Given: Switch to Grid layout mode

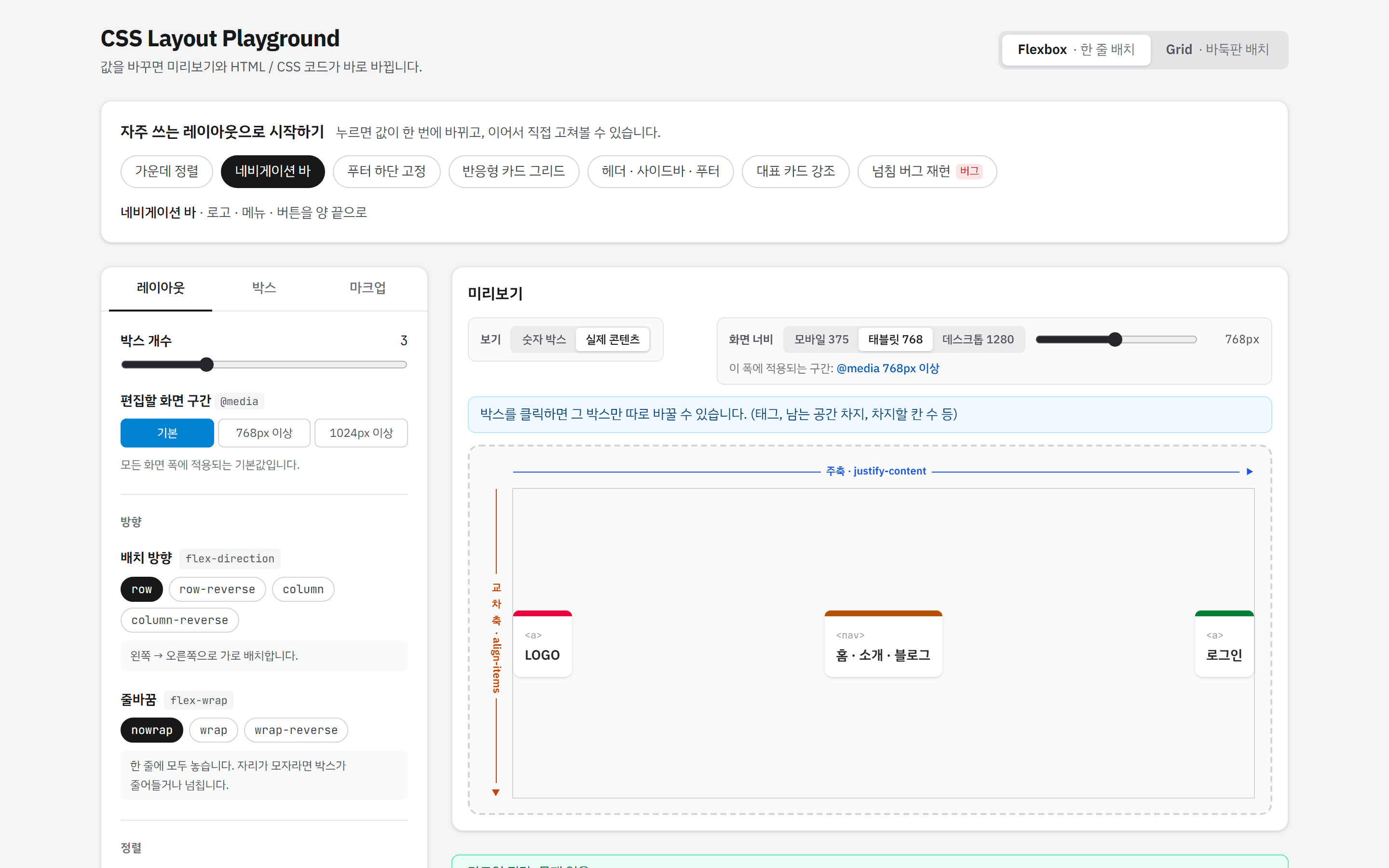Looking at the screenshot, I should click(x=1217, y=49).
